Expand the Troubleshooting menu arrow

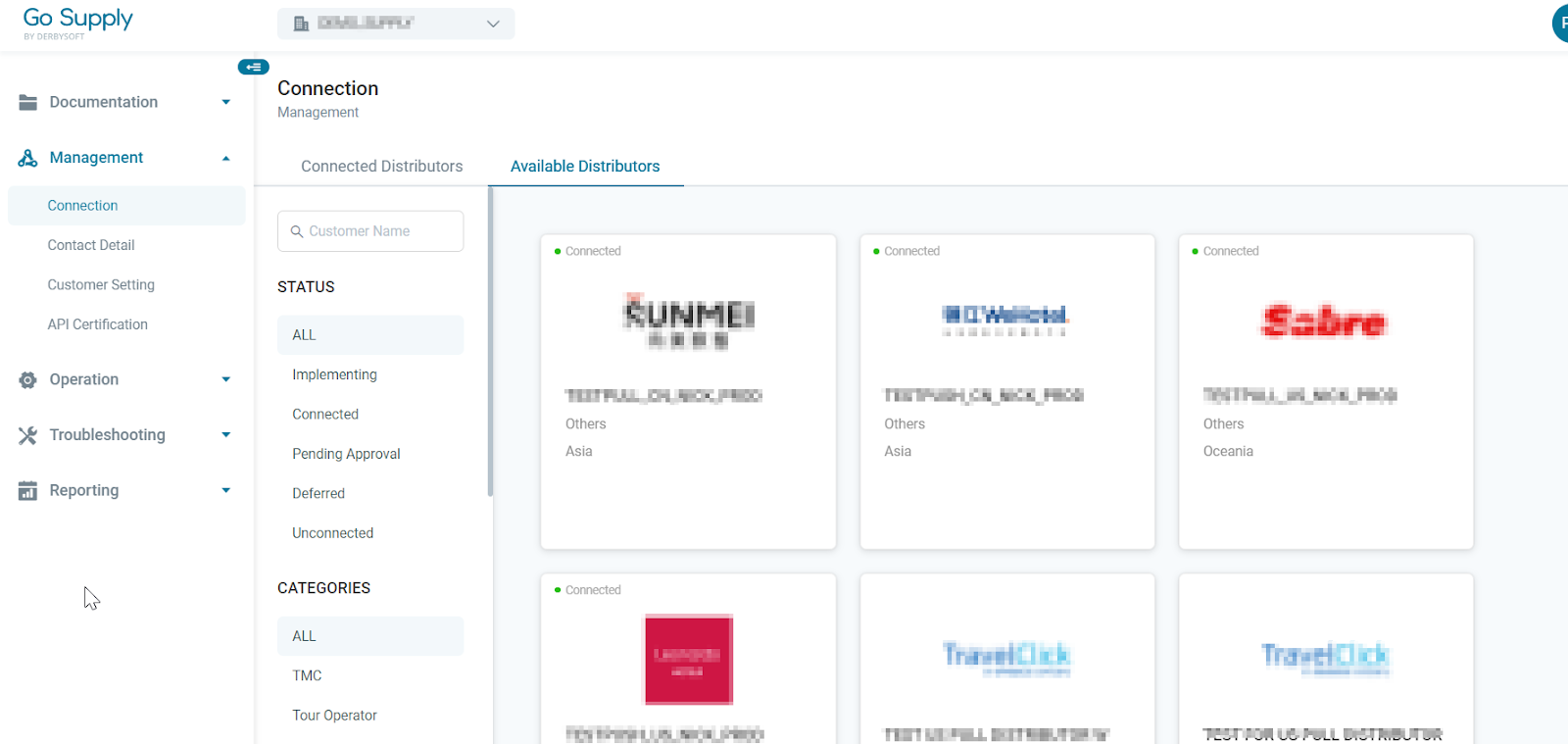pos(226,435)
